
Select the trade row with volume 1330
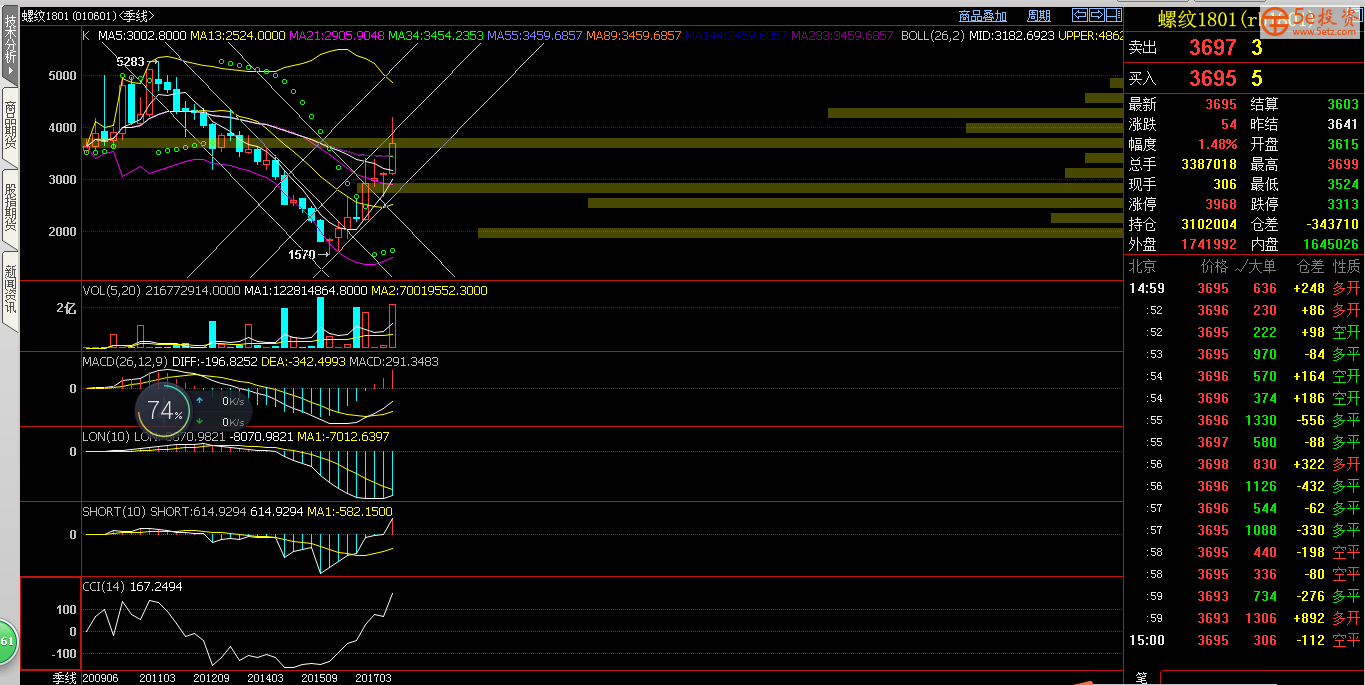click(1244, 421)
